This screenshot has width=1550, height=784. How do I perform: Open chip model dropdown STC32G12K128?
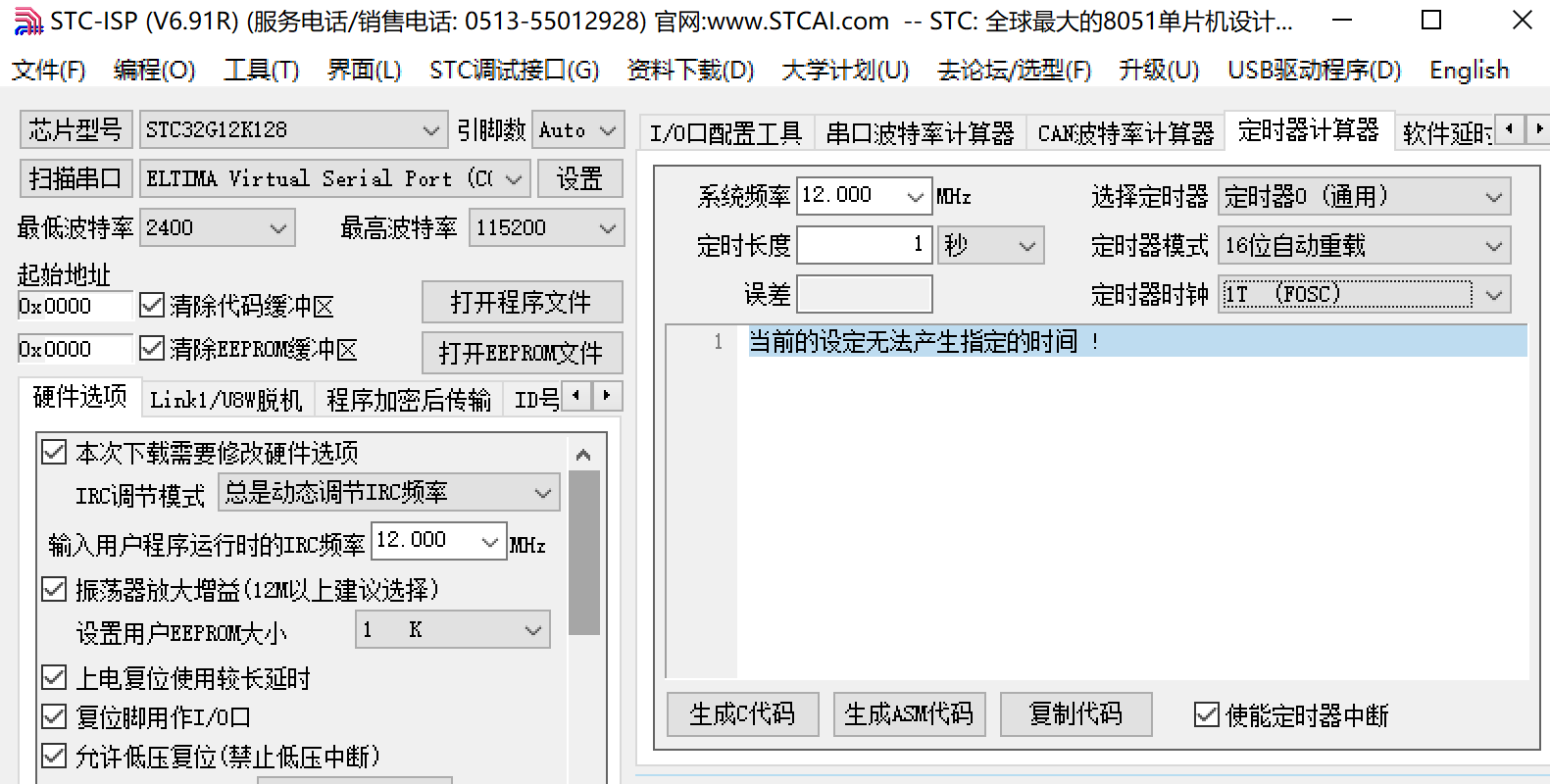293,129
